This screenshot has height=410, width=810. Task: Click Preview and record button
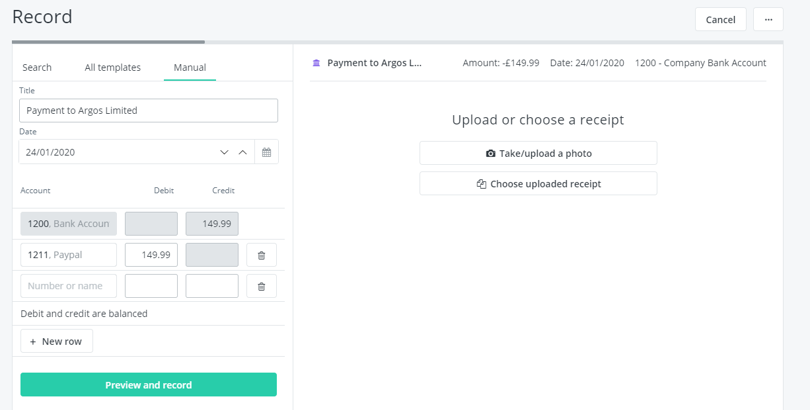(x=148, y=385)
